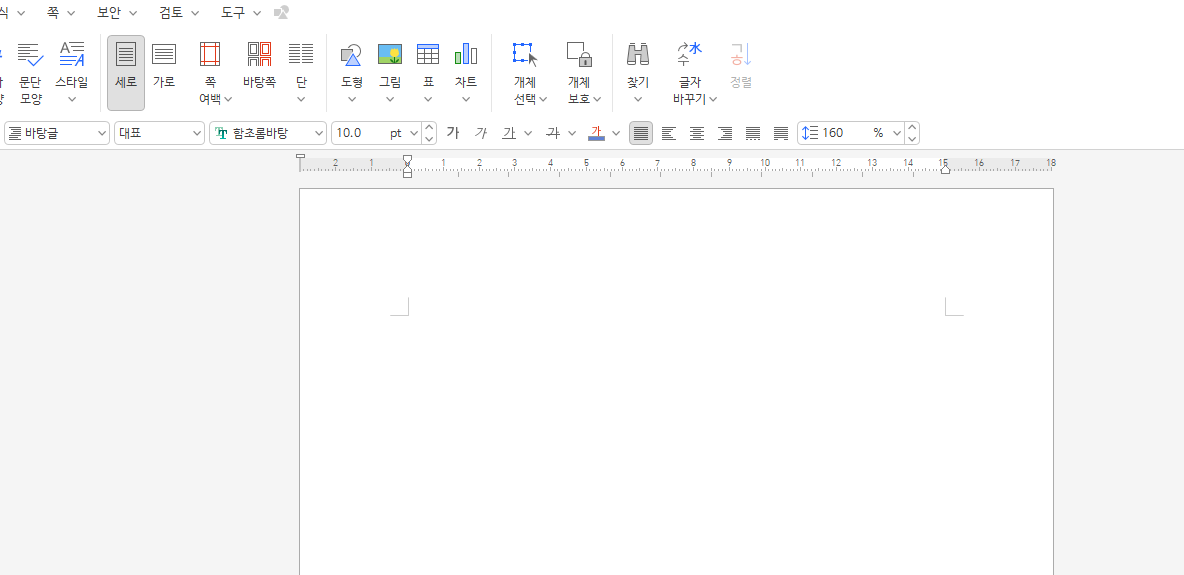Select justify both-sides alignment
Image resolution: width=1184 pixels, height=575 pixels.
pyautogui.click(x=641, y=133)
